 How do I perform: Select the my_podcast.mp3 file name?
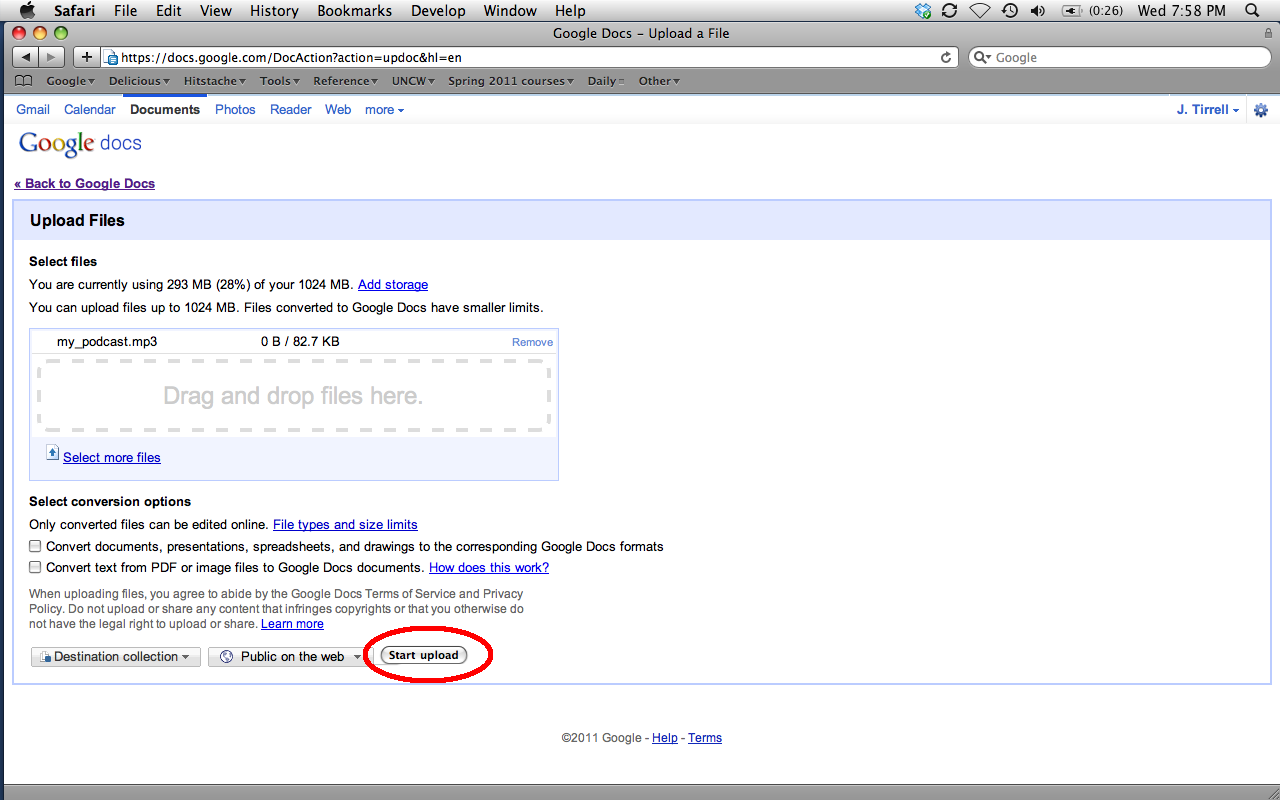coord(107,342)
